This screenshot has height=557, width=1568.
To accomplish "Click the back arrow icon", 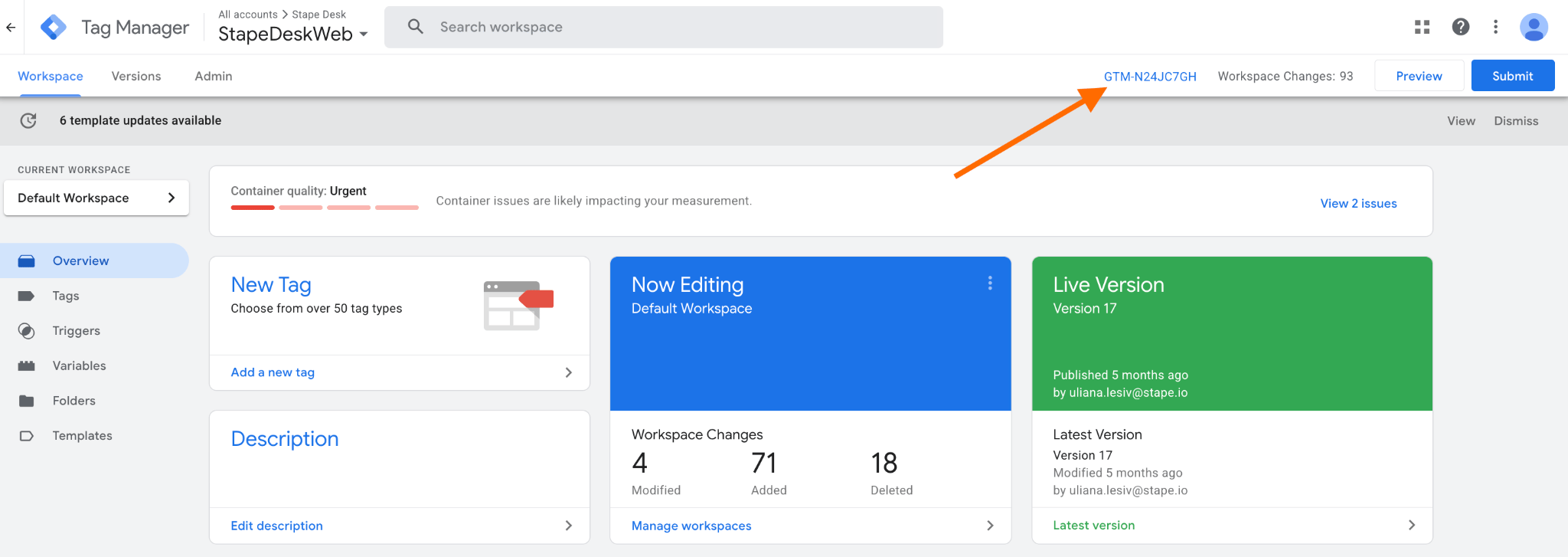I will 11,28.
